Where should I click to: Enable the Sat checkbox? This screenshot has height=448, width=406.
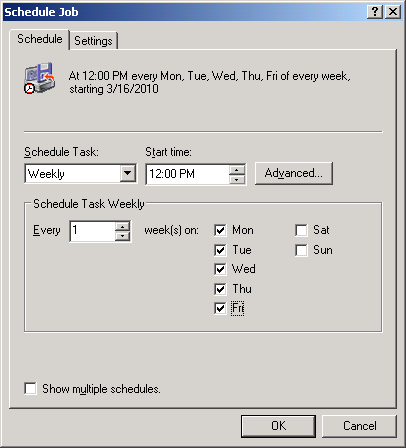(x=301, y=230)
